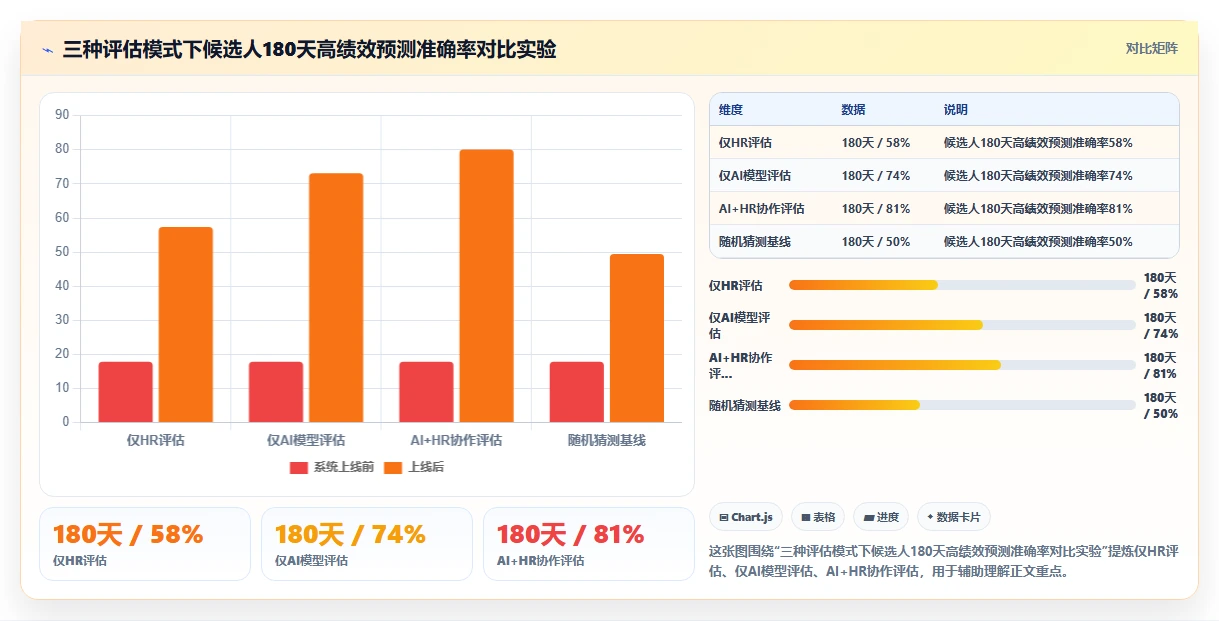Screen dimensions: 1219x621
Task: Open the 180天 / 74% data card
Action: pos(367,544)
